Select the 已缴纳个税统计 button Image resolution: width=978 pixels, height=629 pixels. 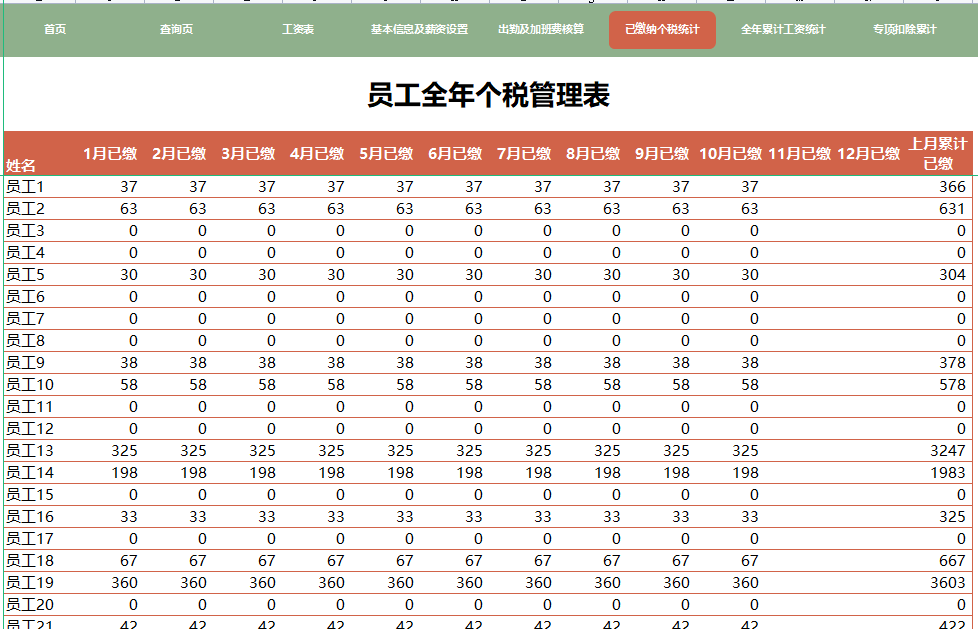[662, 29]
